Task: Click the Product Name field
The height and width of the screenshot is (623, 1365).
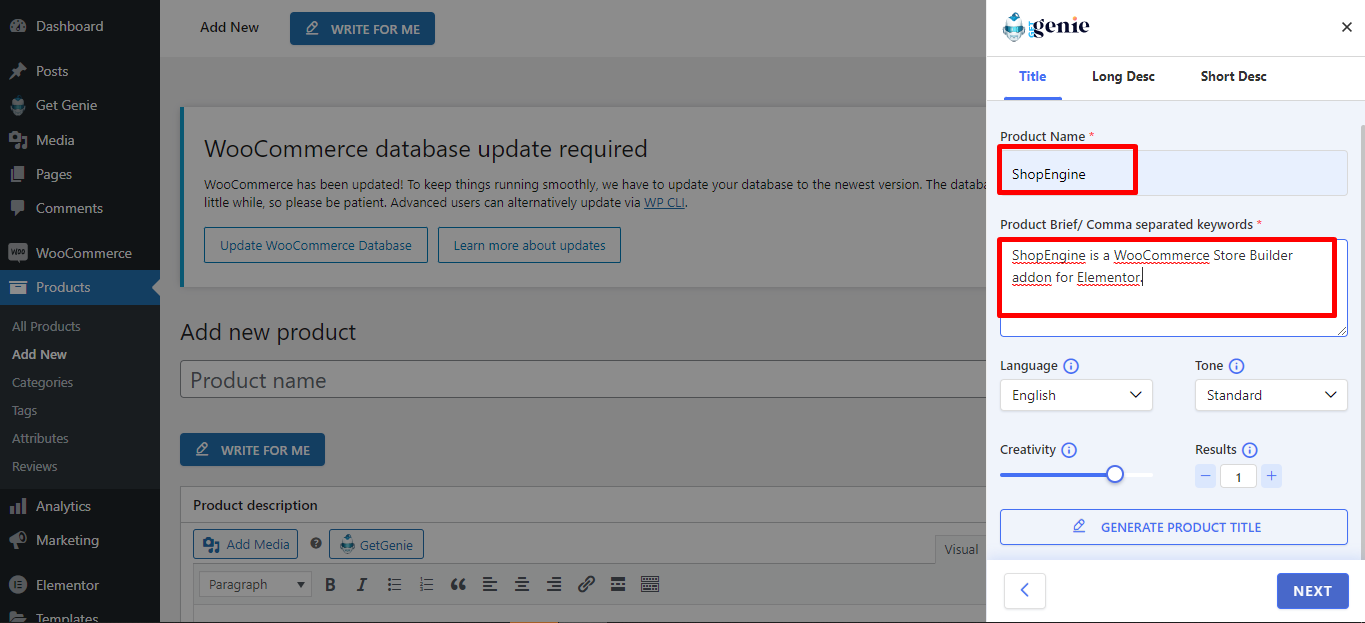Action: [x=1174, y=174]
